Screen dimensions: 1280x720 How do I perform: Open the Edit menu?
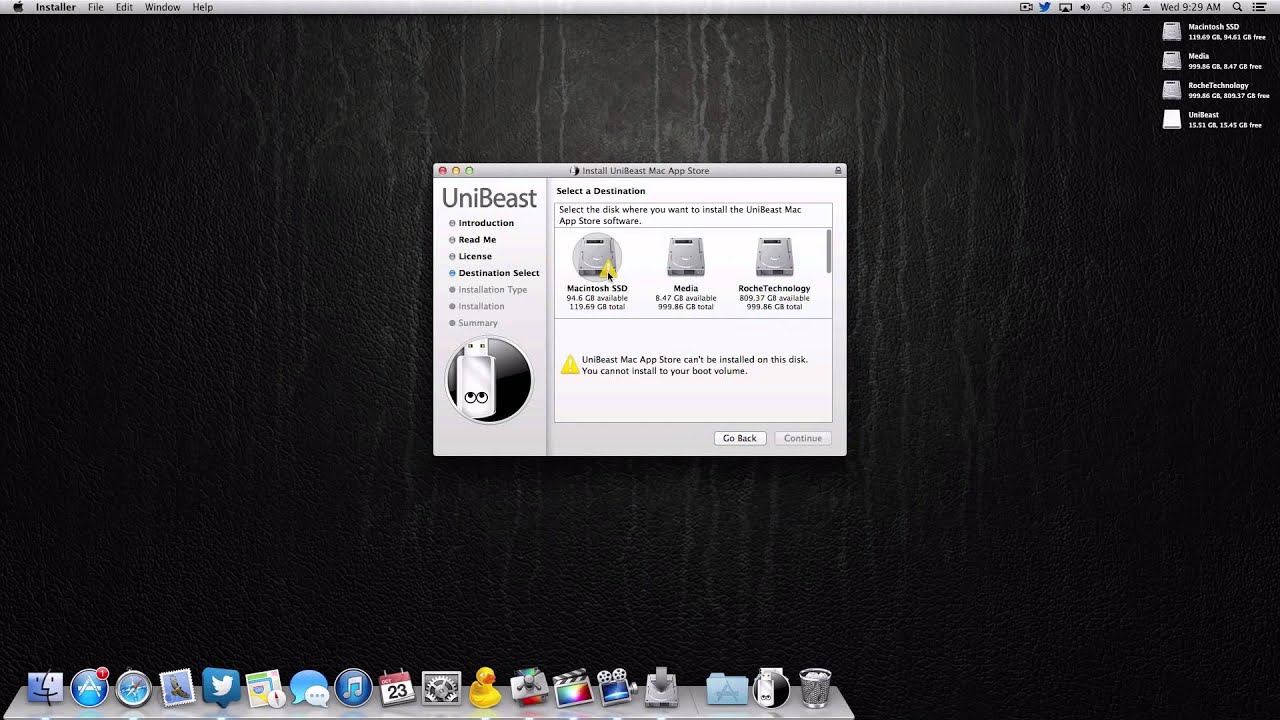pyautogui.click(x=124, y=7)
